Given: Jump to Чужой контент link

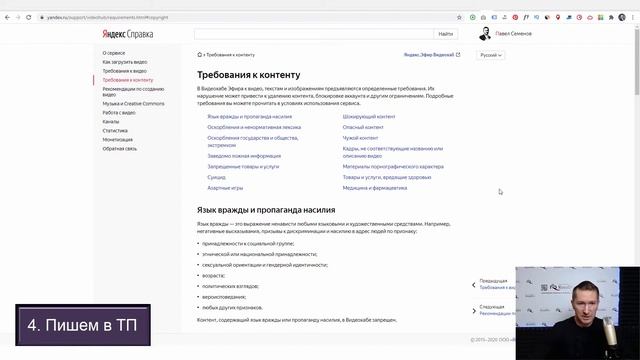Looking at the screenshot, I should coord(360,138).
